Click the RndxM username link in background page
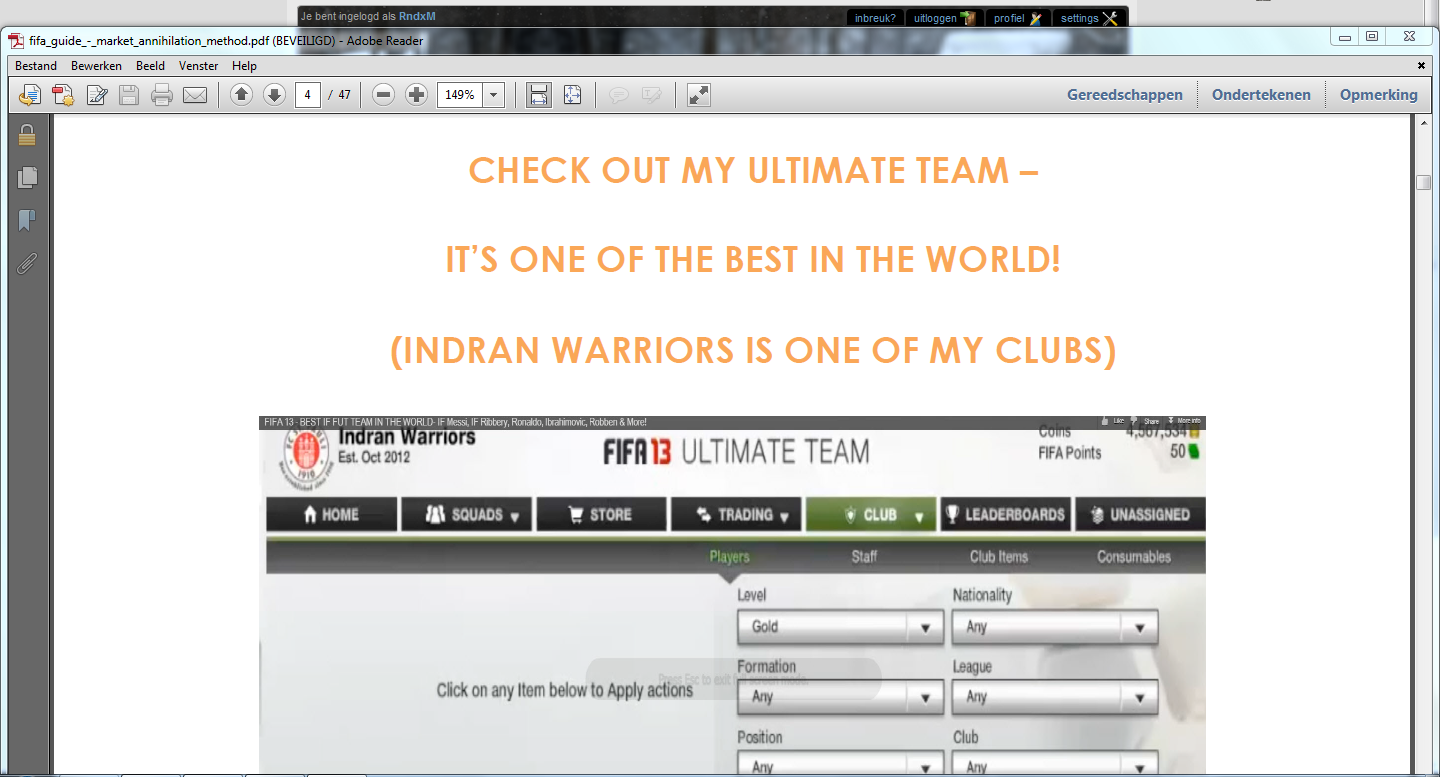This screenshot has width=1440, height=777. [x=417, y=16]
